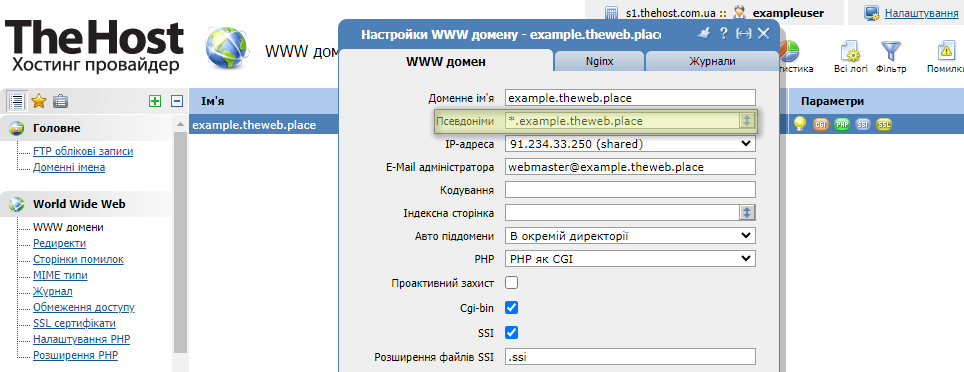
Task: Click the Кодування input field
Action: tap(630, 190)
